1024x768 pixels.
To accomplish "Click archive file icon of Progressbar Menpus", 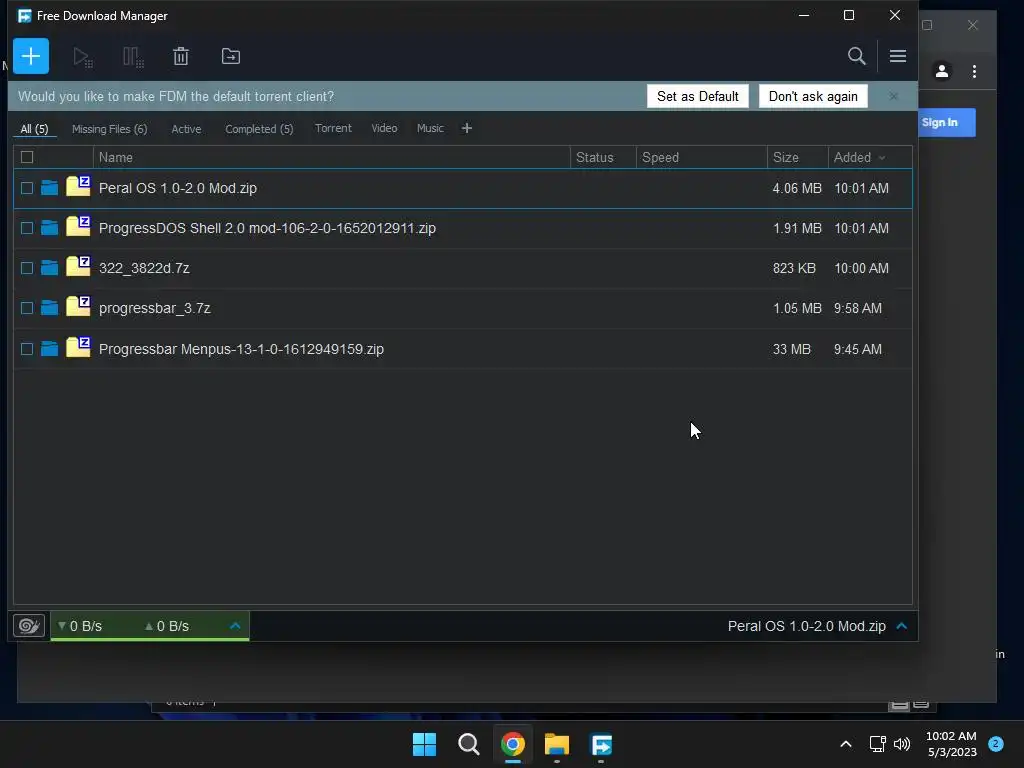I will click(78, 347).
